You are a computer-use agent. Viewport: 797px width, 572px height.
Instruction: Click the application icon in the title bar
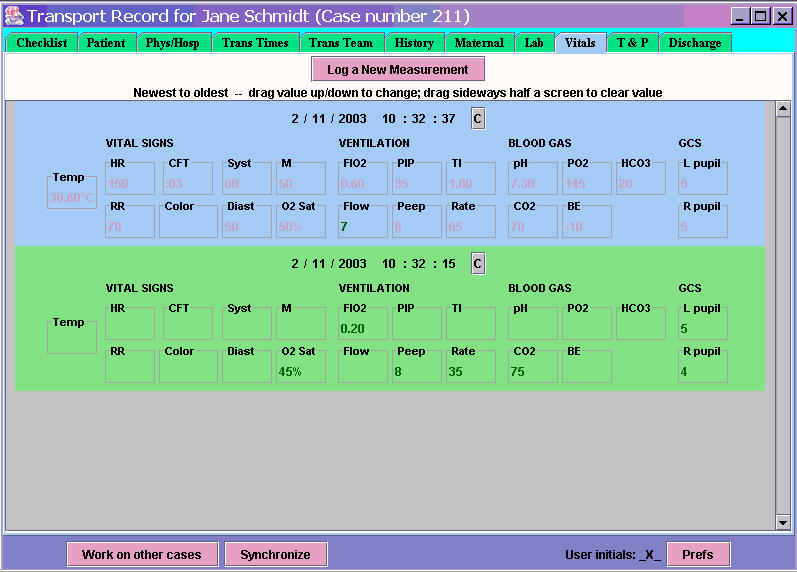tap(14, 16)
